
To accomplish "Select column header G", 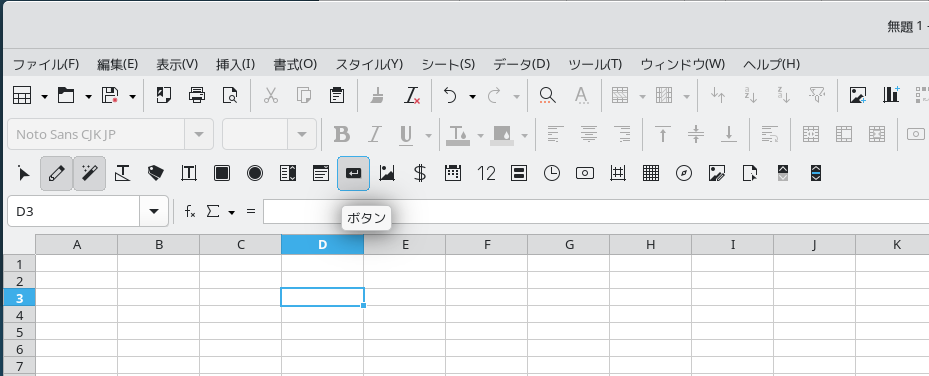I will 569,245.
